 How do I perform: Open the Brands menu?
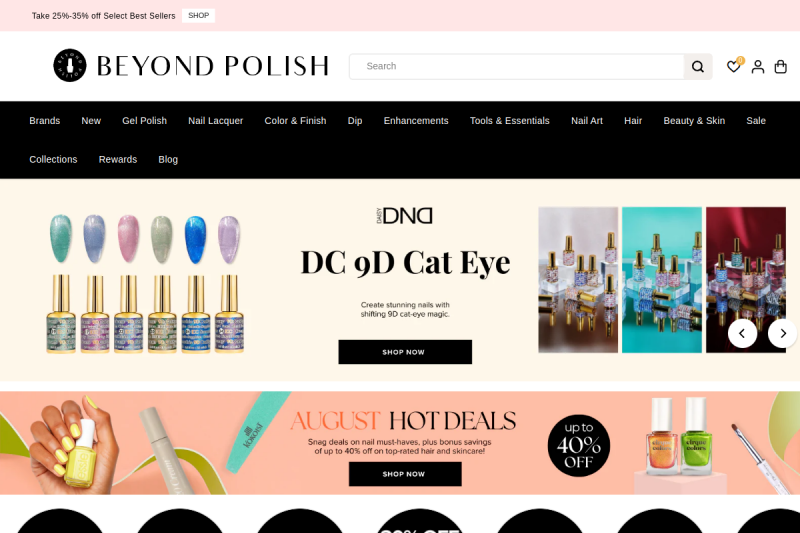coord(44,121)
